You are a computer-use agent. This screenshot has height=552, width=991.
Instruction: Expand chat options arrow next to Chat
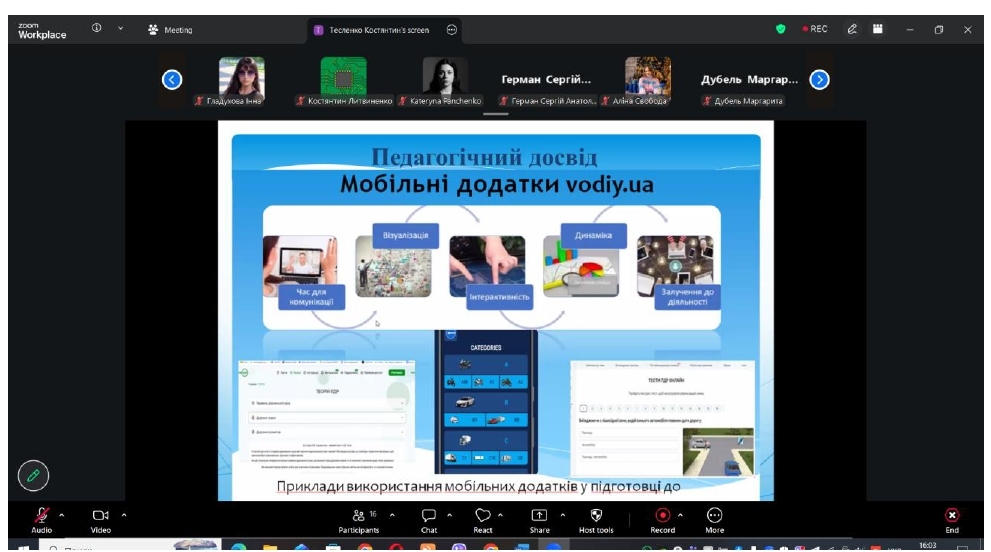pos(449,515)
